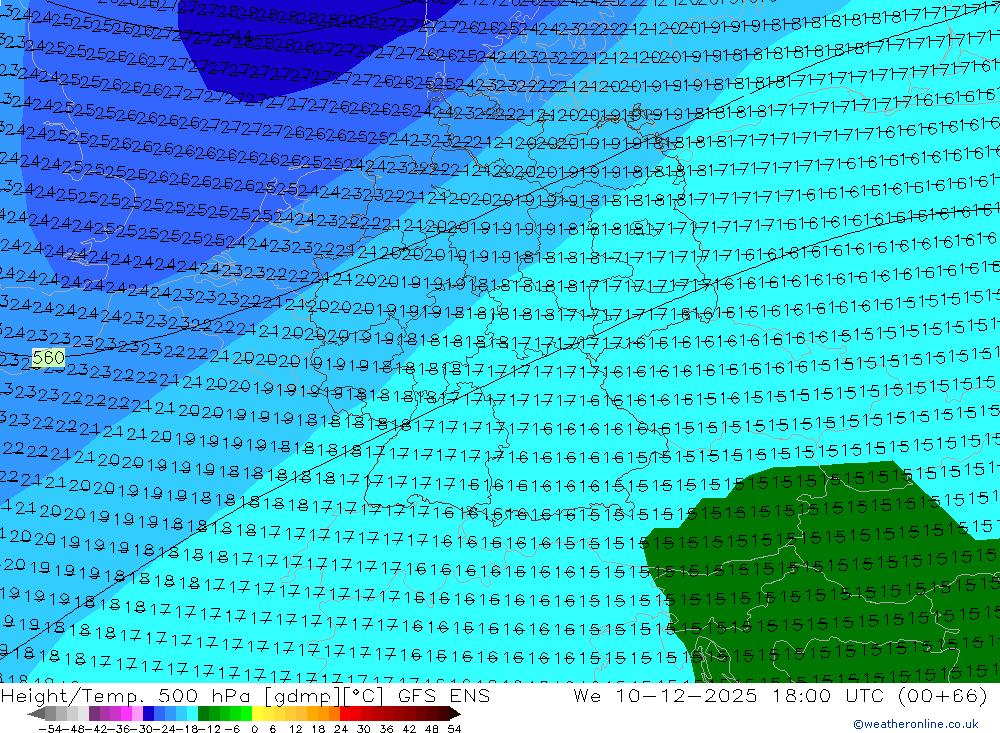
Task: Select the bright yellow legend swatch at 0
Action: click(257, 713)
